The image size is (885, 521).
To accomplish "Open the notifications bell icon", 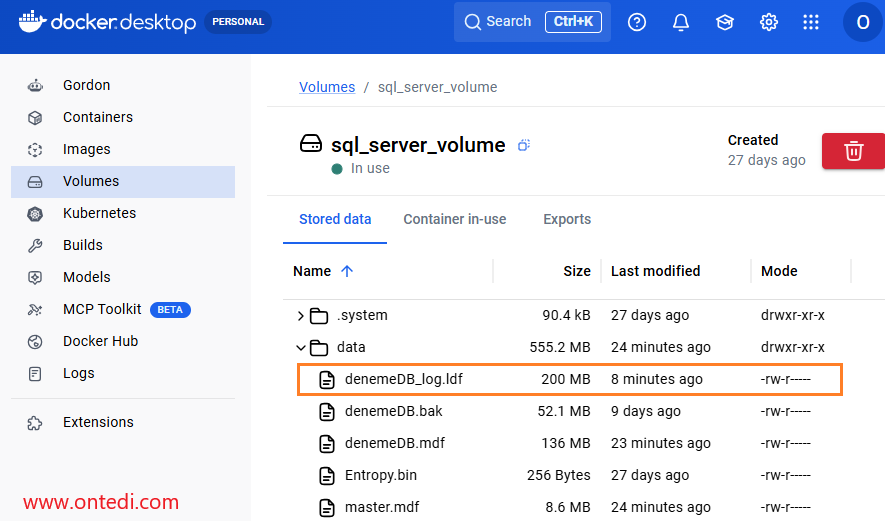I will pyautogui.click(x=681, y=22).
